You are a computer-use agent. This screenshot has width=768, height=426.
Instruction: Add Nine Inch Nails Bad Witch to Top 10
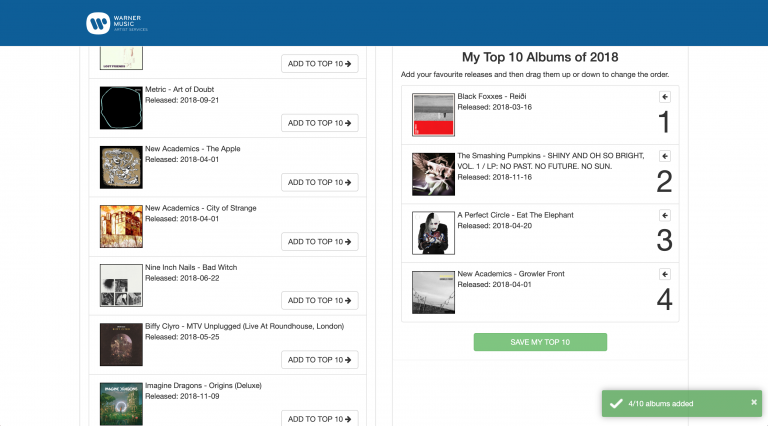[319, 300]
